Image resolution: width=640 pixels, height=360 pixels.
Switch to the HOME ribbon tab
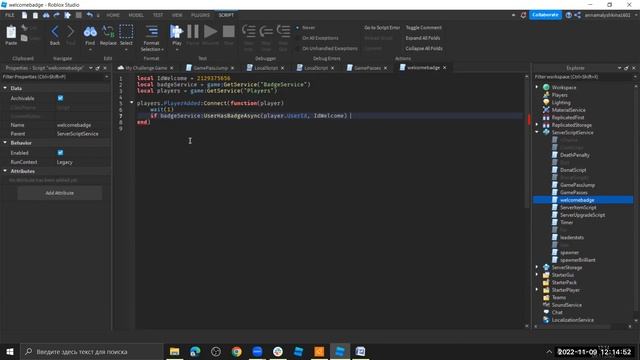113,15
